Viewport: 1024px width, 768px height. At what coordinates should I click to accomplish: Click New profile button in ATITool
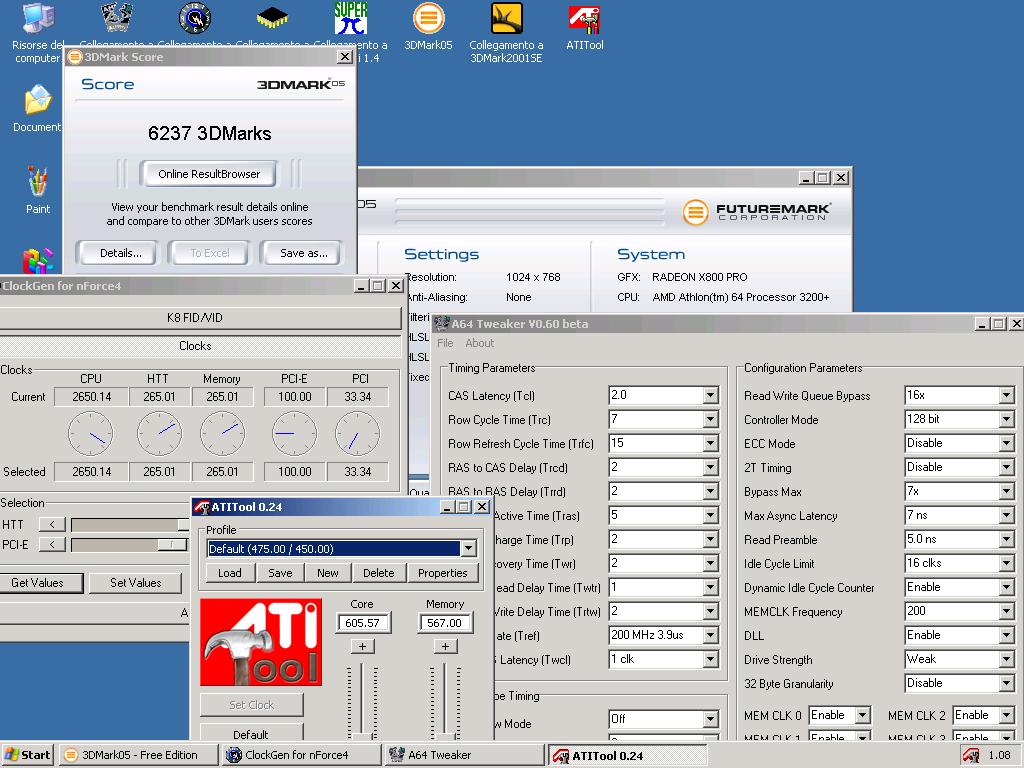pos(328,573)
